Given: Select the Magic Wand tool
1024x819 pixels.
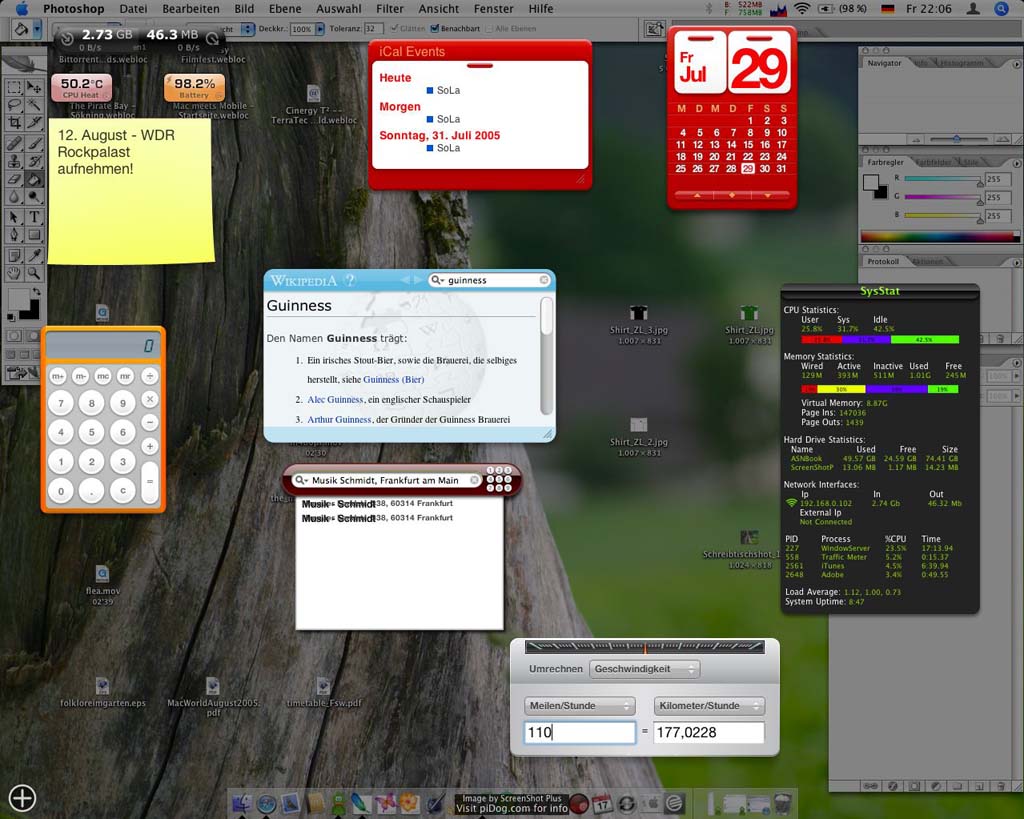Looking at the screenshot, I should [34, 104].
